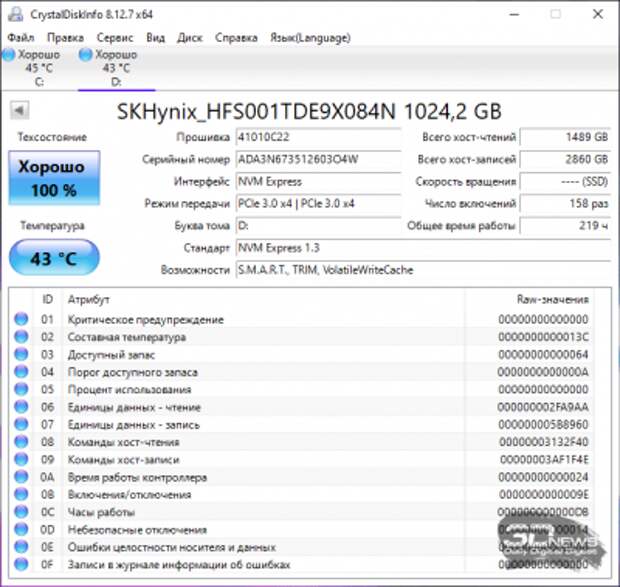Open the Диск menu

190,38
